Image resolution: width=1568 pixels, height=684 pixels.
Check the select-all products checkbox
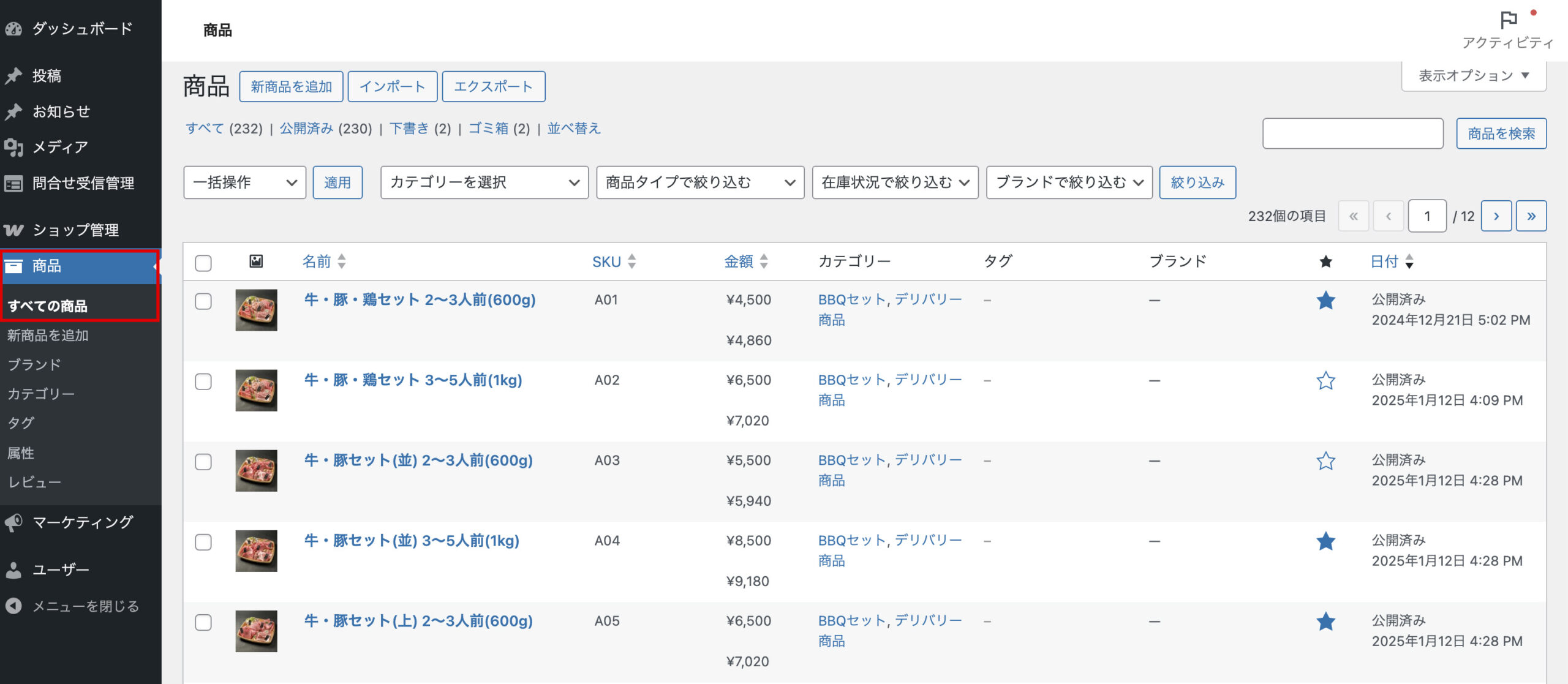(203, 263)
